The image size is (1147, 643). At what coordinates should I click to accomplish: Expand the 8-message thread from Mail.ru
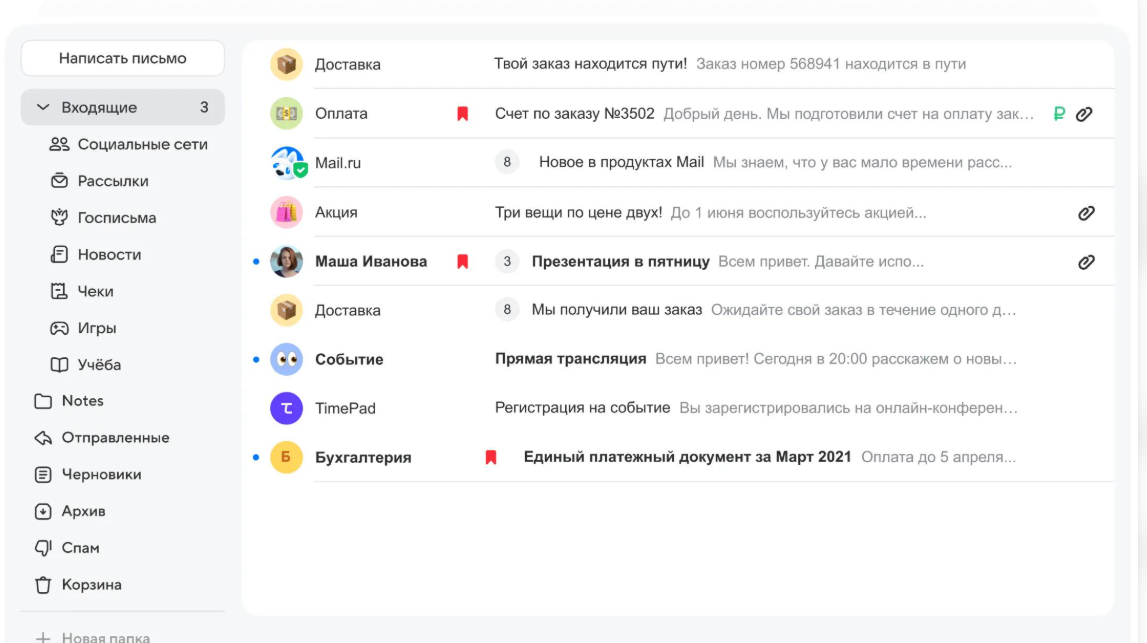507,162
